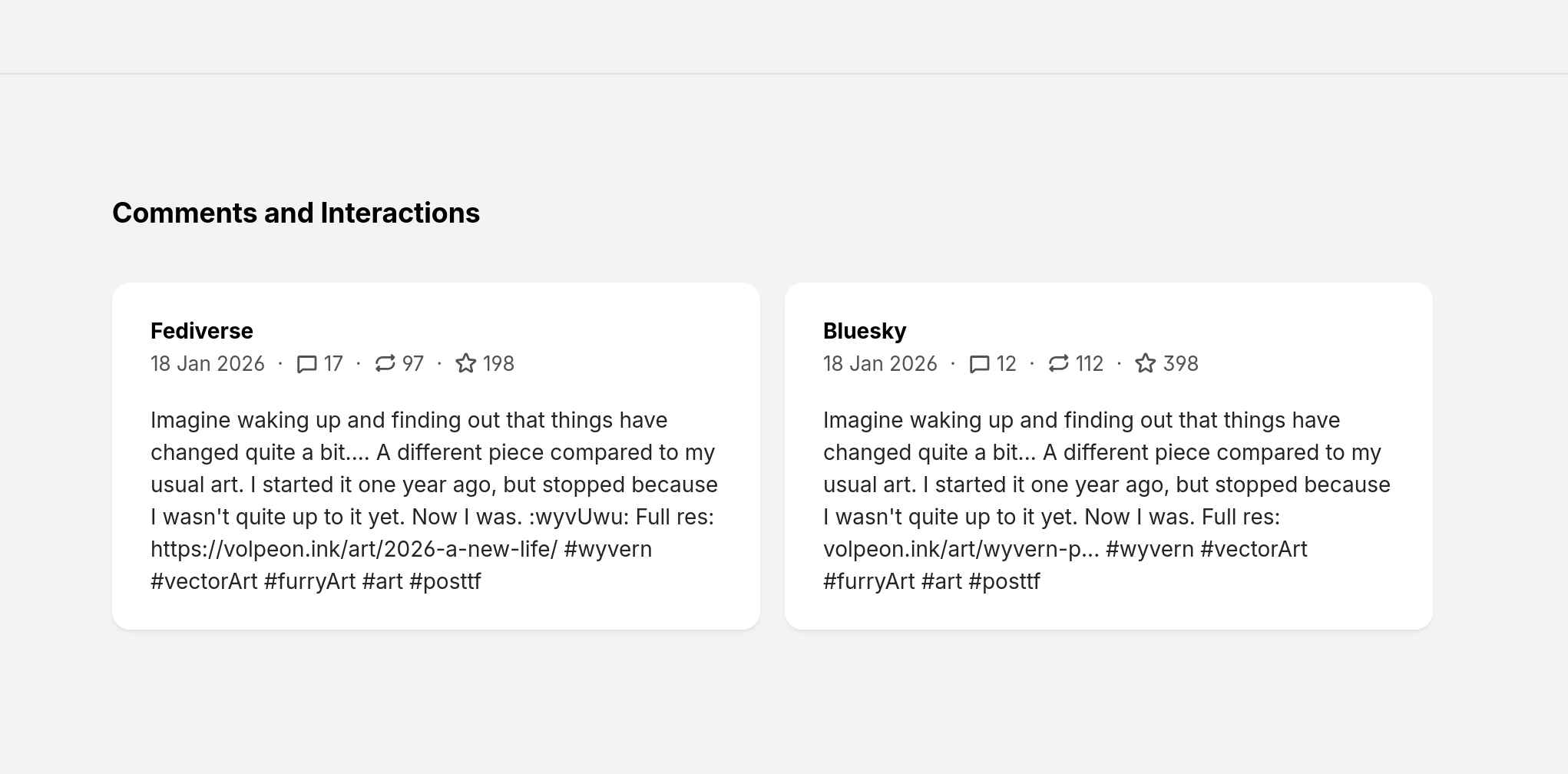This screenshot has height=774, width=1568.
Task: Click the star favorite icon on Fediverse card
Action: pyautogui.click(x=466, y=363)
